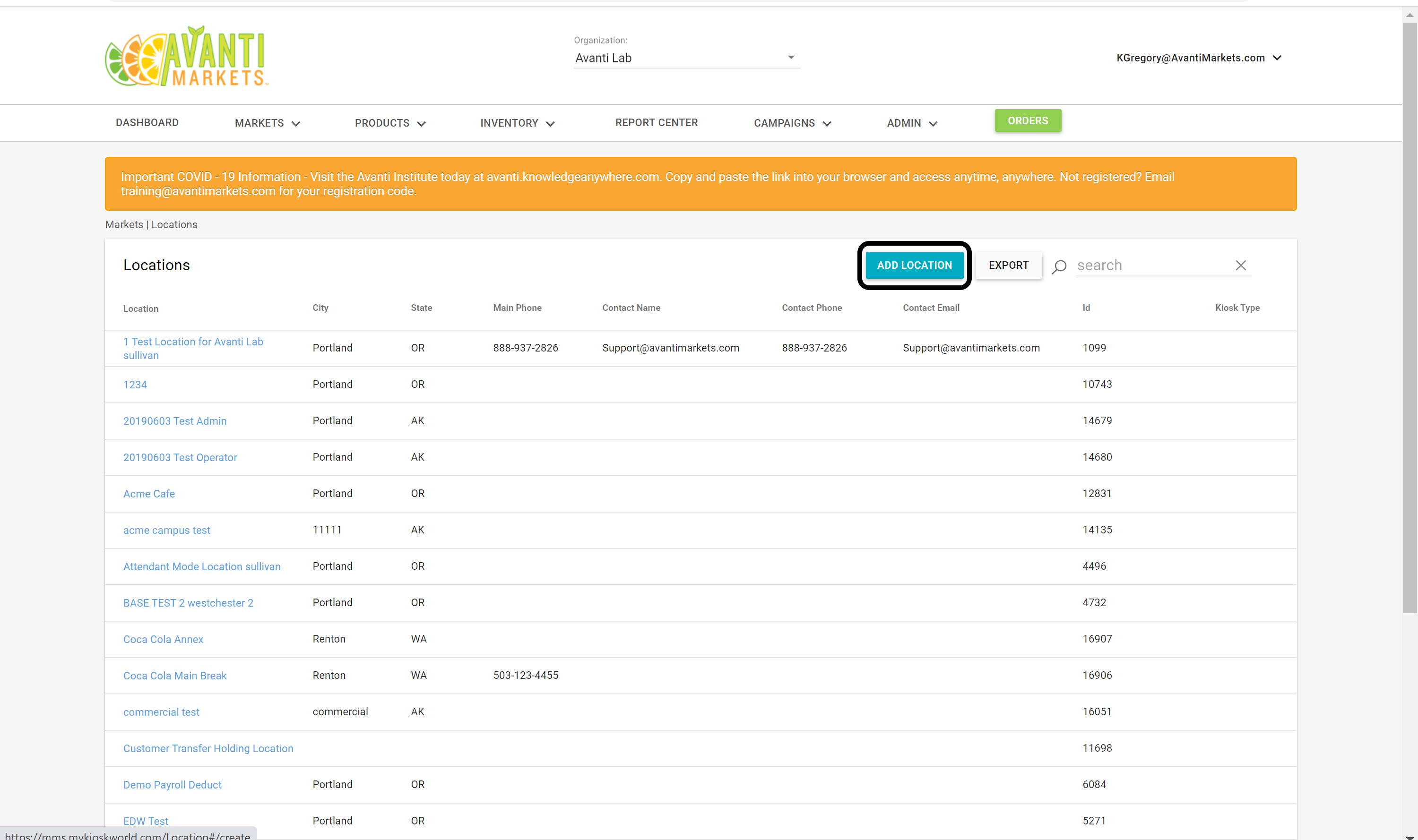The image size is (1418, 840).
Task: Click the city value 11111
Action: click(327, 530)
